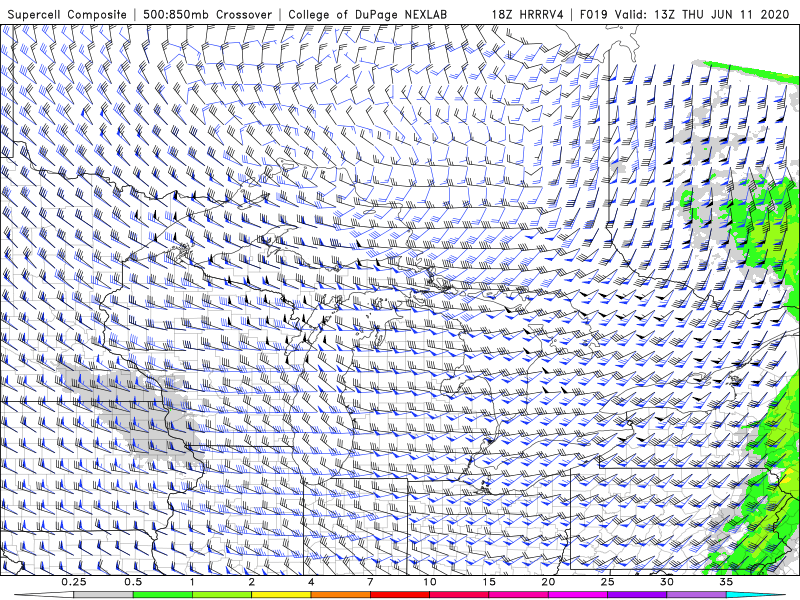Click the scale label "1"
This screenshot has width=800, height=600.
(192, 582)
